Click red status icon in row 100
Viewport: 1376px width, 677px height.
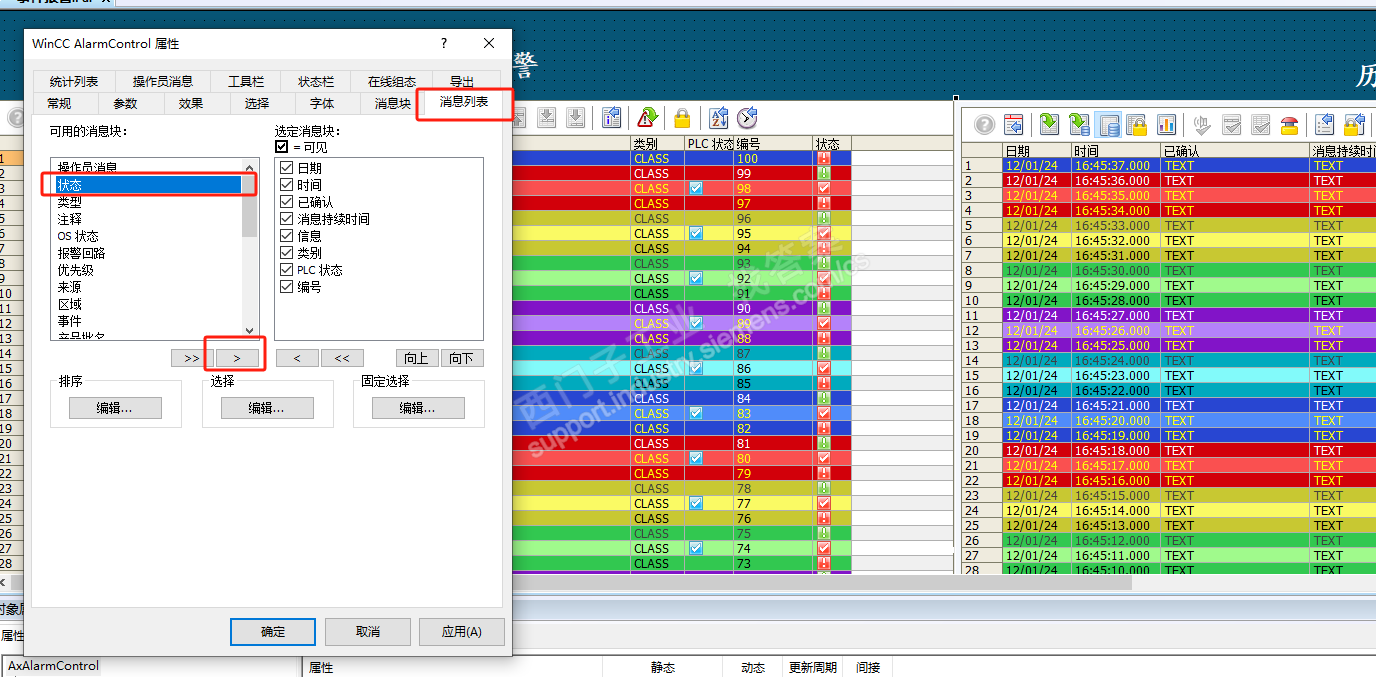[824, 159]
